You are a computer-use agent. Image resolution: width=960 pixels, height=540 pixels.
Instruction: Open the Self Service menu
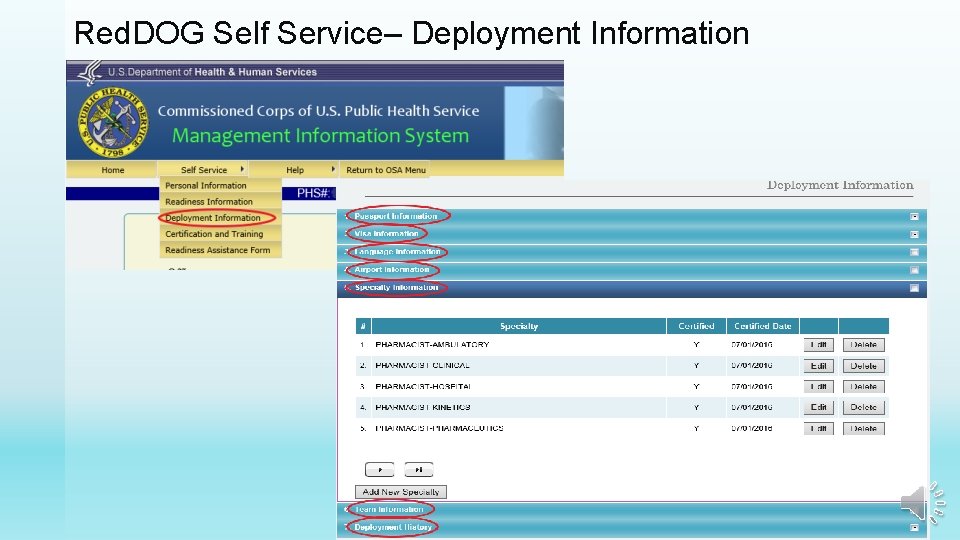[x=203, y=170]
